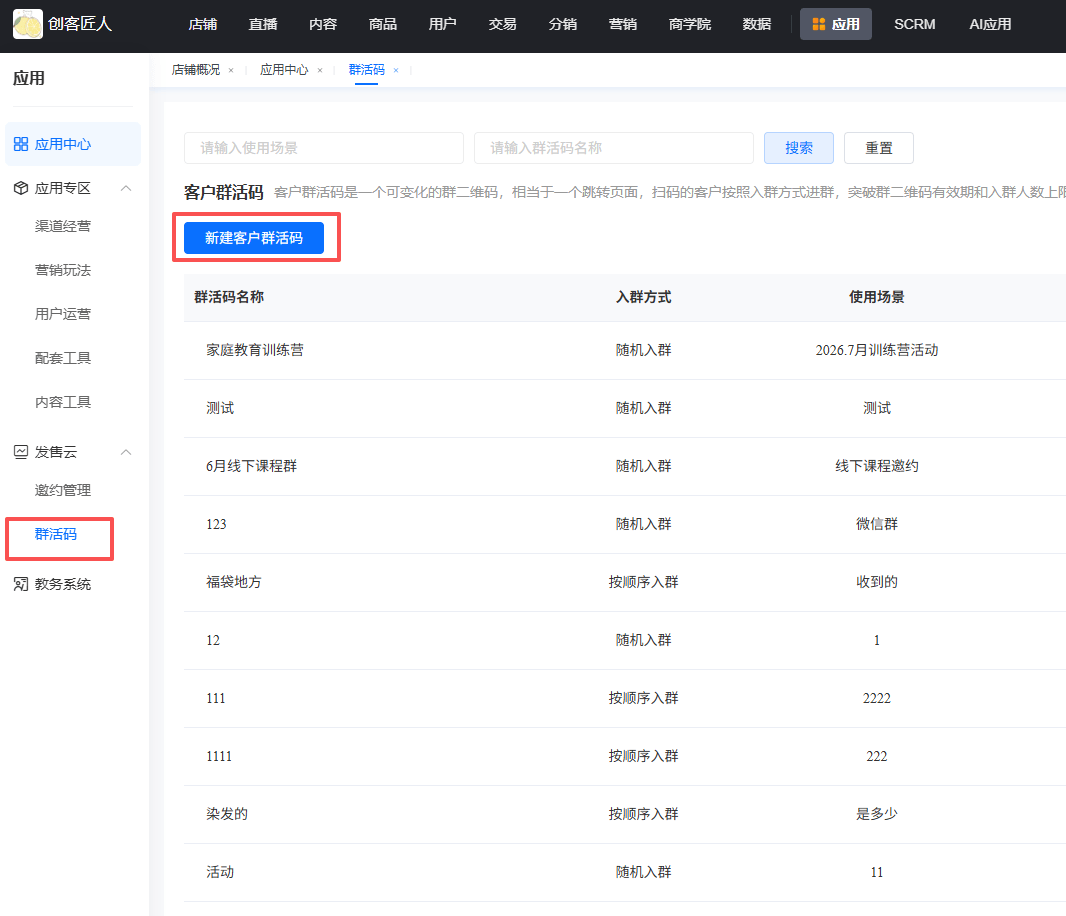Click the 群活码名称 column header

coord(229,296)
